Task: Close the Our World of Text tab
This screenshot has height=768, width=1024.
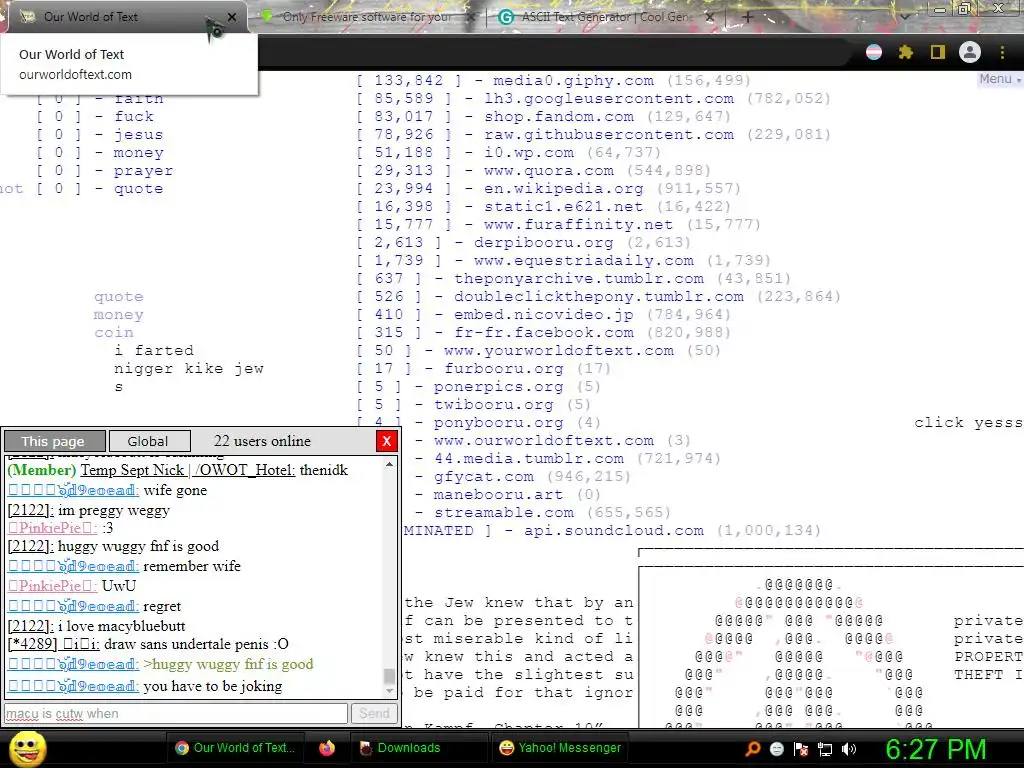Action: click(232, 17)
